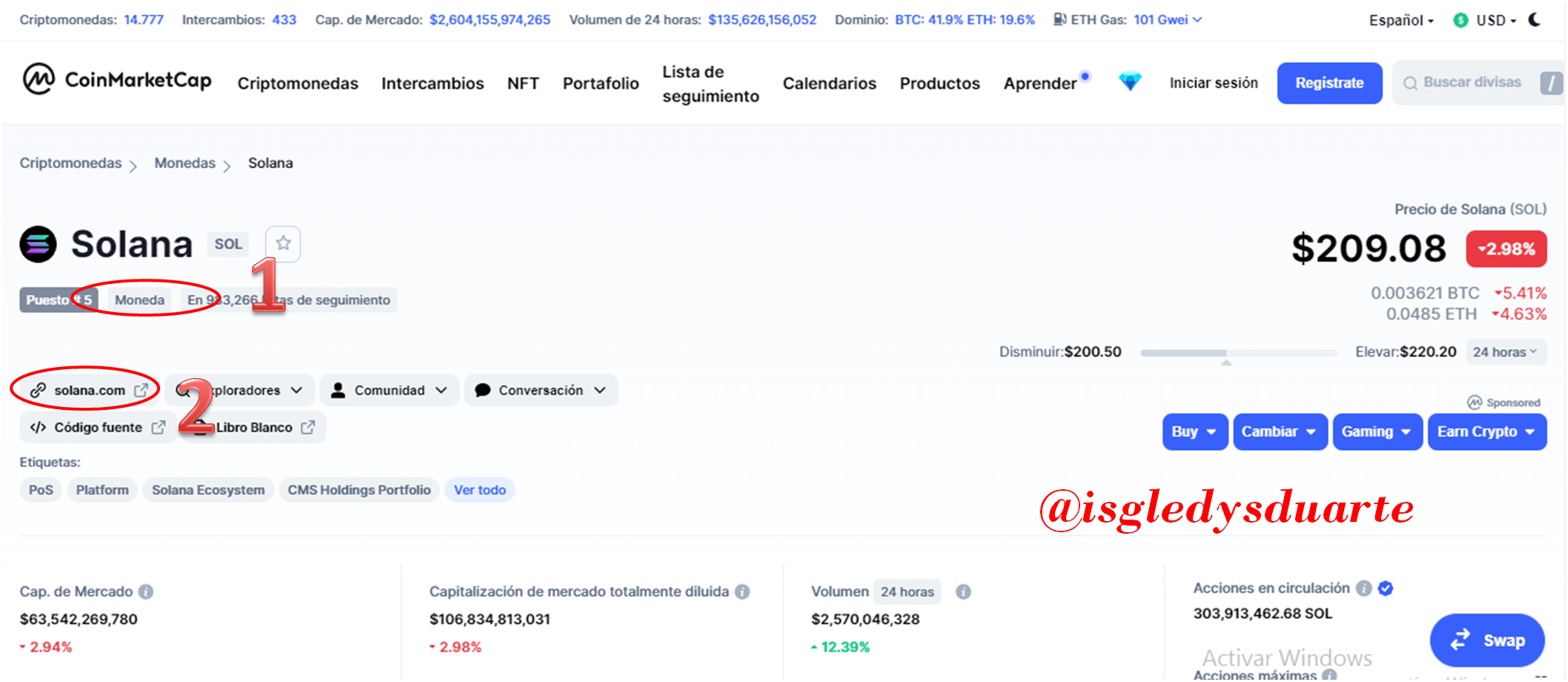Open the USD currency dropdown
1568x682 pixels.
click(x=1496, y=20)
